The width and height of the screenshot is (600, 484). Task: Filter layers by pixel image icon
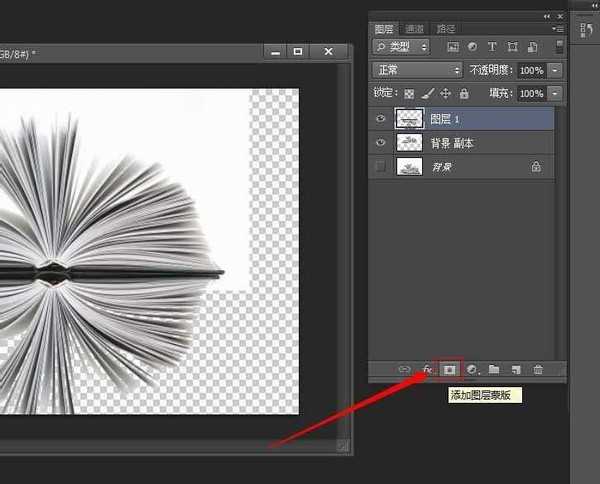point(453,47)
